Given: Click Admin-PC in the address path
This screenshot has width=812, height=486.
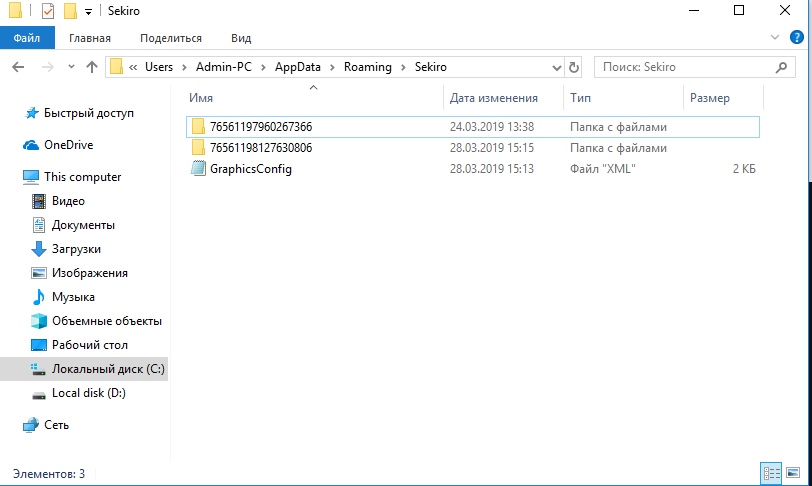Looking at the screenshot, I should (224, 67).
